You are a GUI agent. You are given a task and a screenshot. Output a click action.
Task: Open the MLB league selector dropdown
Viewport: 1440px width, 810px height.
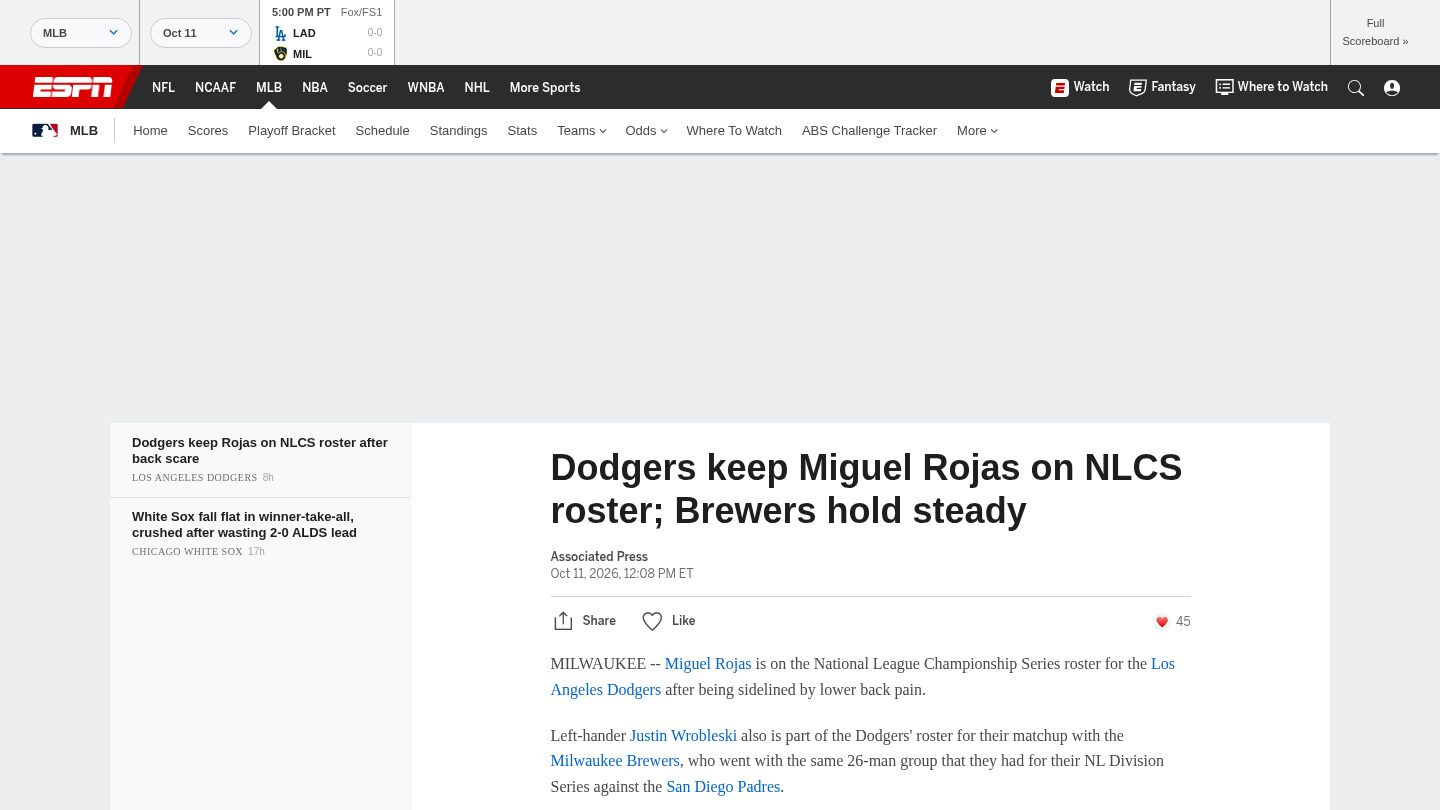[x=81, y=33]
